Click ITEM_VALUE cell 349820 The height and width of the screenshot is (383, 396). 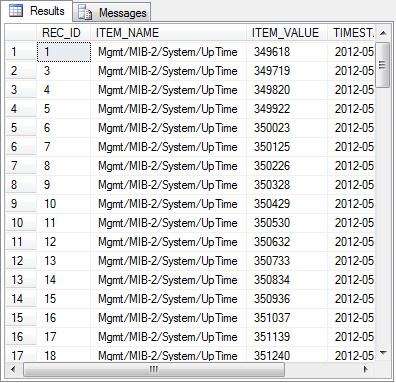click(x=287, y=90)
